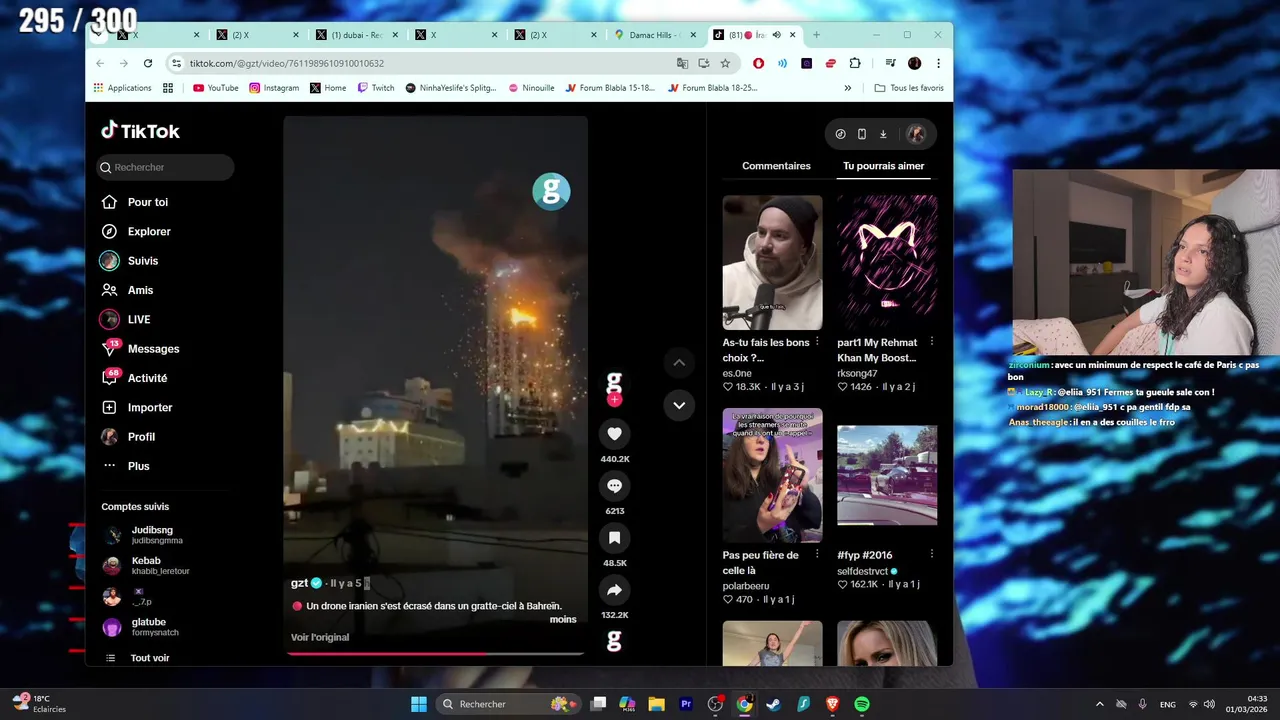This screenshot has height=720, width=1280.
Task: Open the Chrome extensions puzzle icon
Action: pos(854,63)
